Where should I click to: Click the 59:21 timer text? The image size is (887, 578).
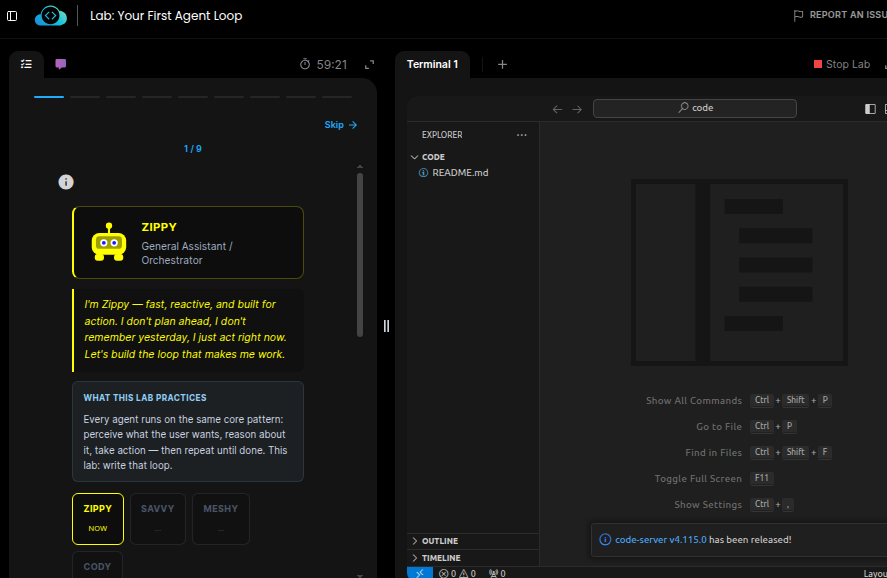pyautogui.click(x=331, y=64)
